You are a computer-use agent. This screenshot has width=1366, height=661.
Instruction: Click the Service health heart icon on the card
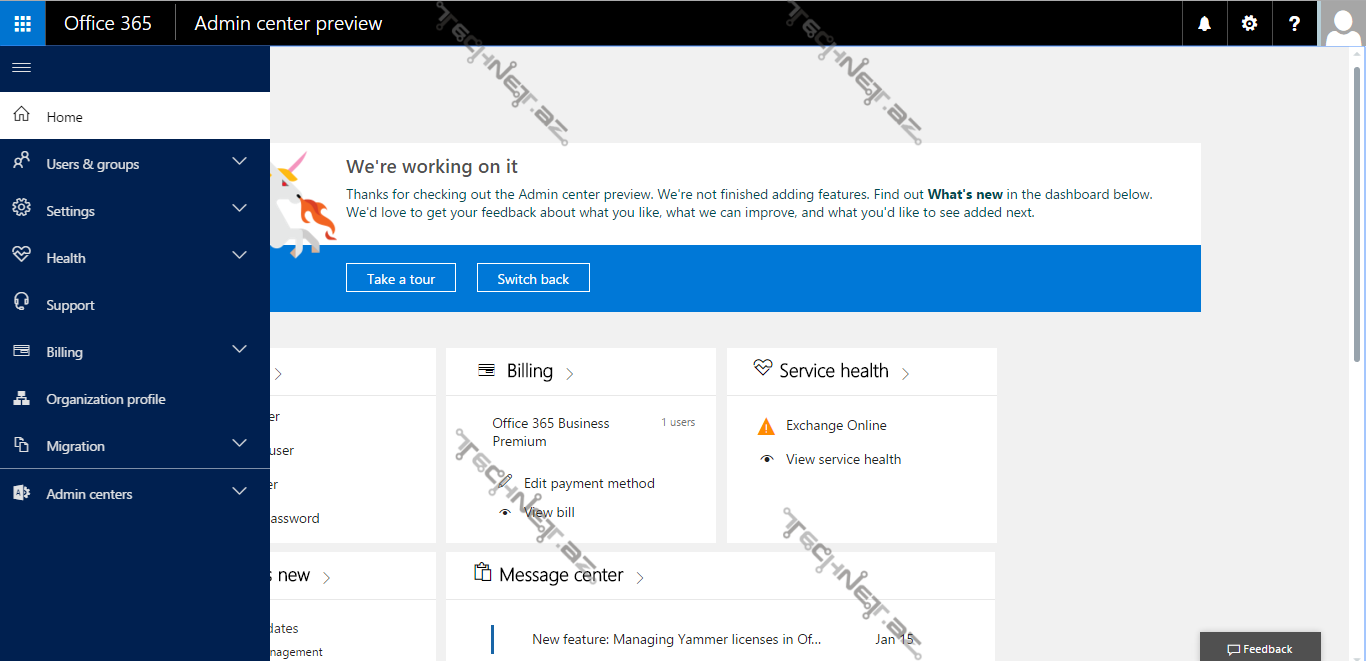click(x=762, y=370)
